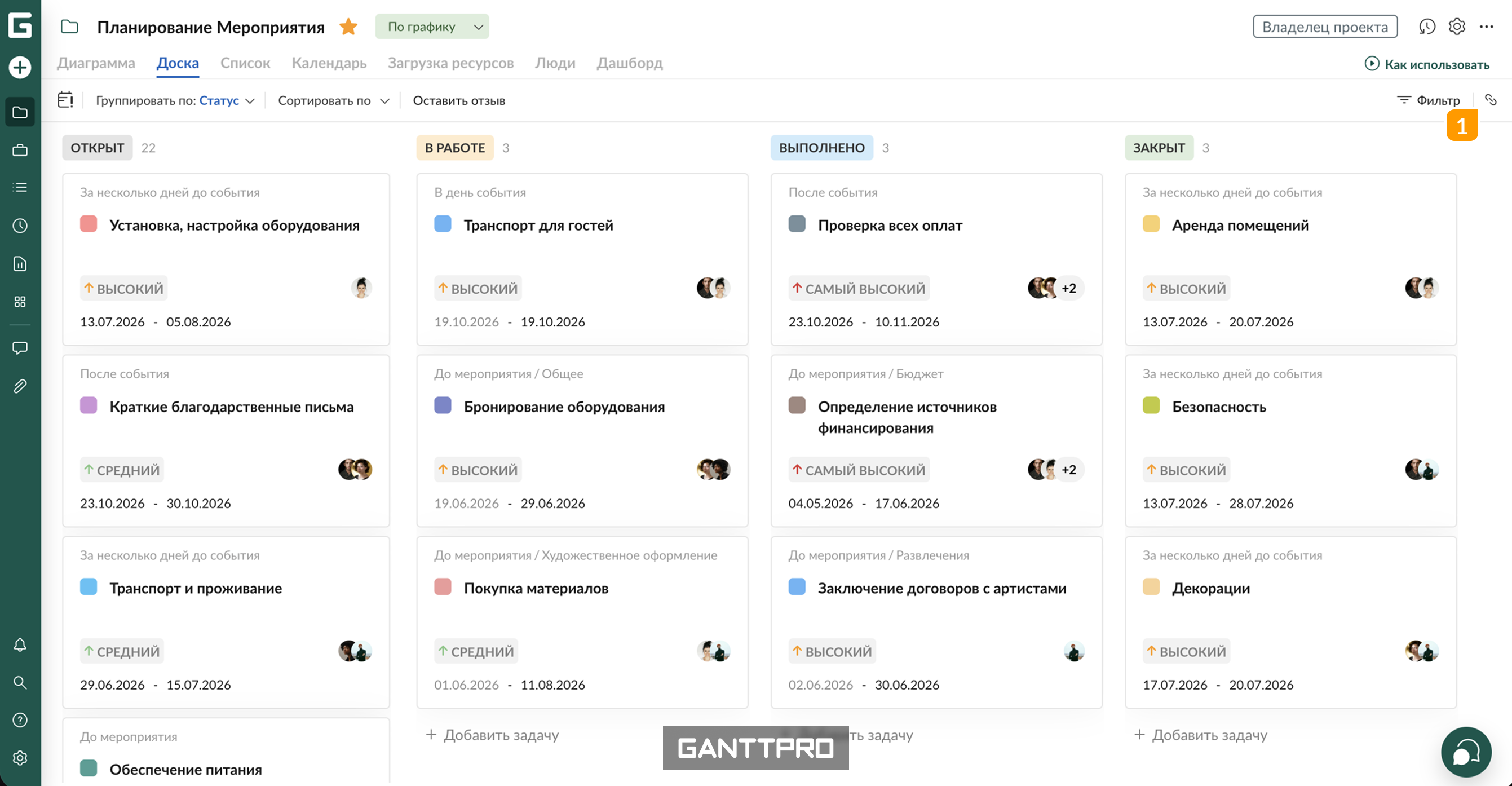
Task: Open the task list sidebar icon
Action: click(x=20, y=187)
